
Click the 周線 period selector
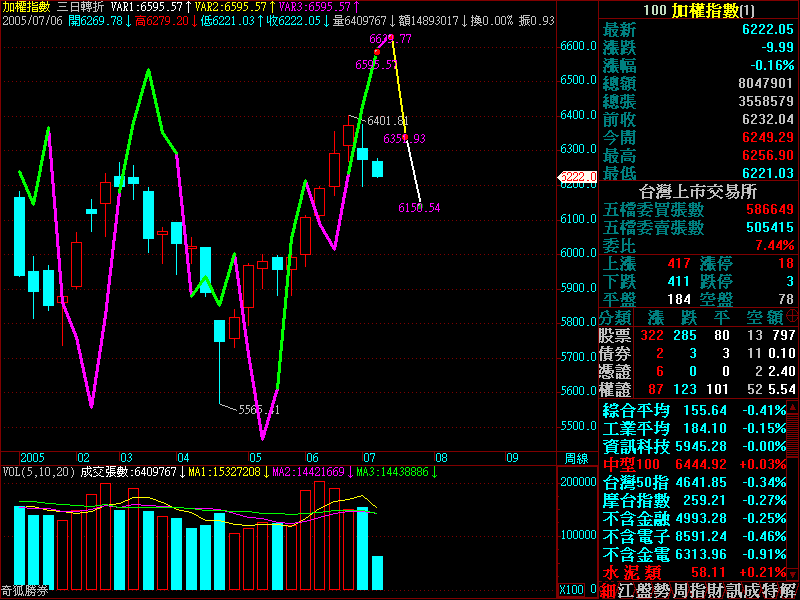(577, 458)
